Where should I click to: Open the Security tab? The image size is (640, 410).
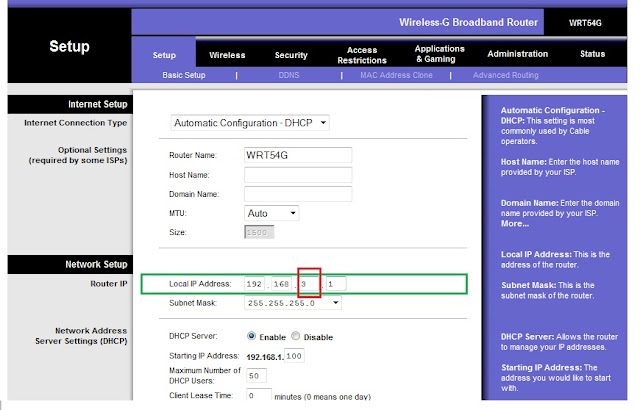coord(291,55)
